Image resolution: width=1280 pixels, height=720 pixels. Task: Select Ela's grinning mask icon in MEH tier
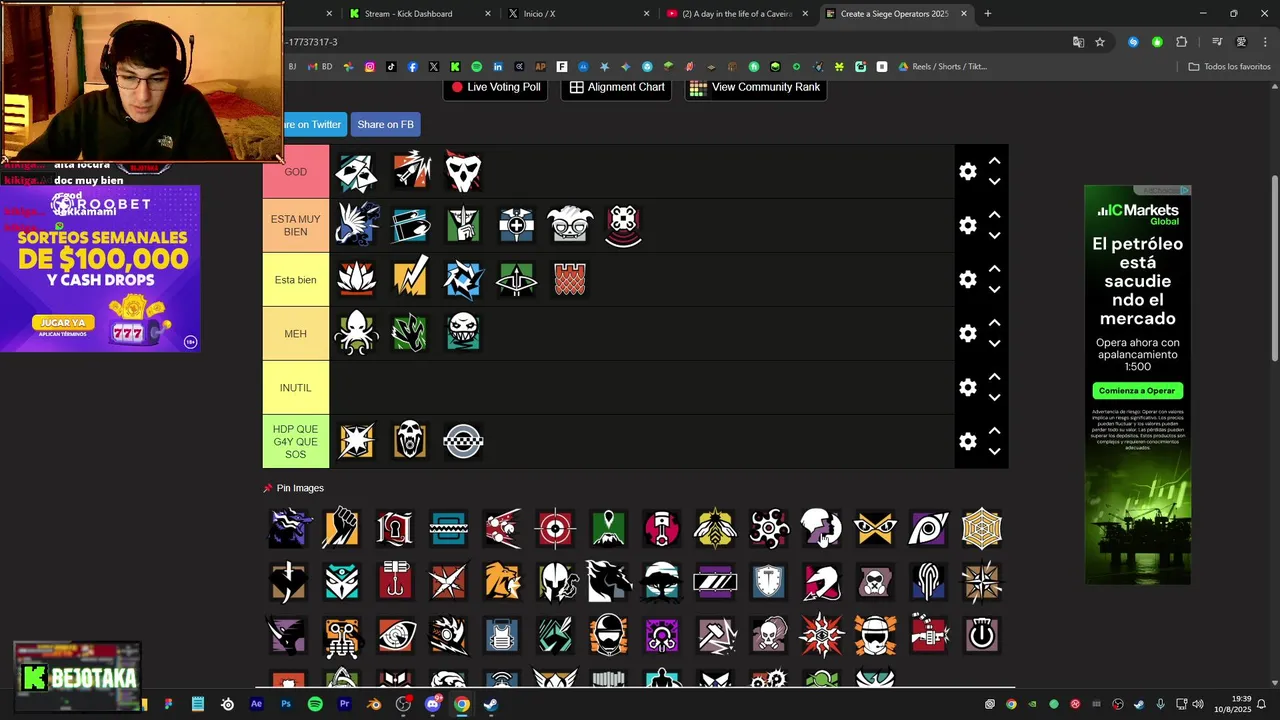[x=463, y=333]
